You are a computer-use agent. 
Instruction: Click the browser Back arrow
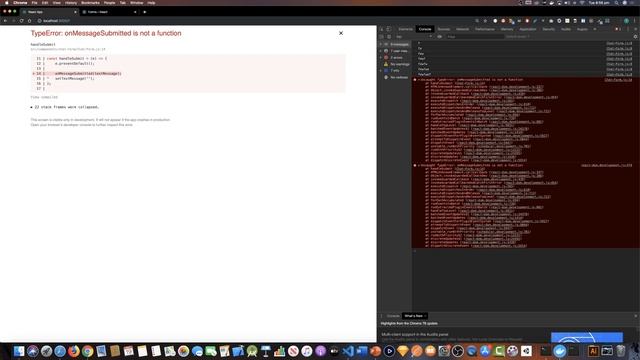[x=5, y=20]
